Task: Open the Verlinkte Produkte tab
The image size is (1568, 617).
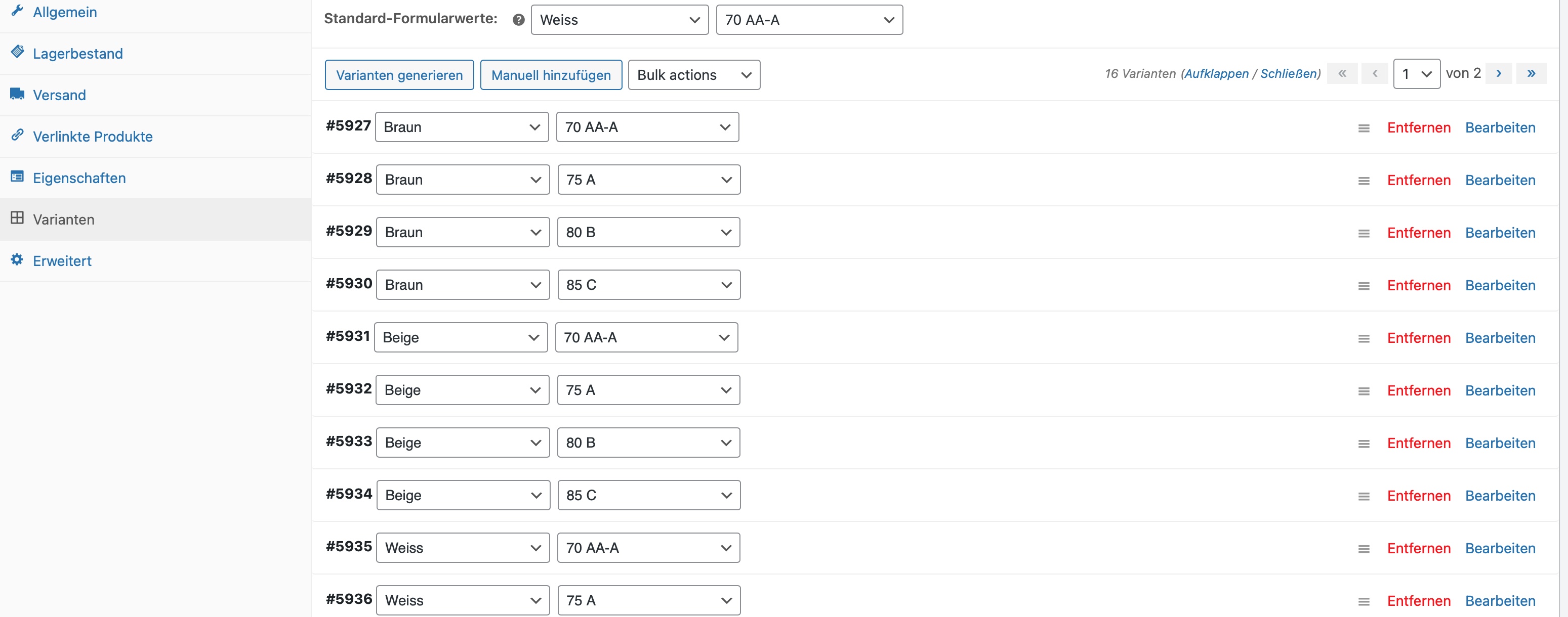Action: click(x=155, y=137)
